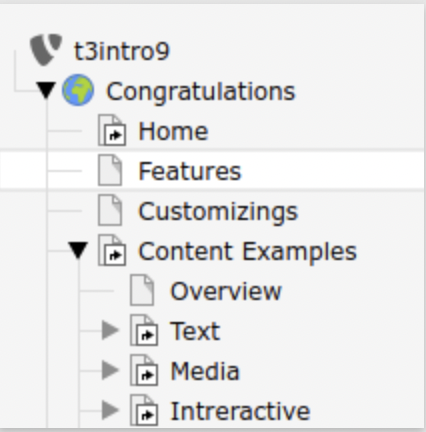Viewport: 426px width, 432px height.
Task: Open the Overview page label
Action: (x=226, y=291)
